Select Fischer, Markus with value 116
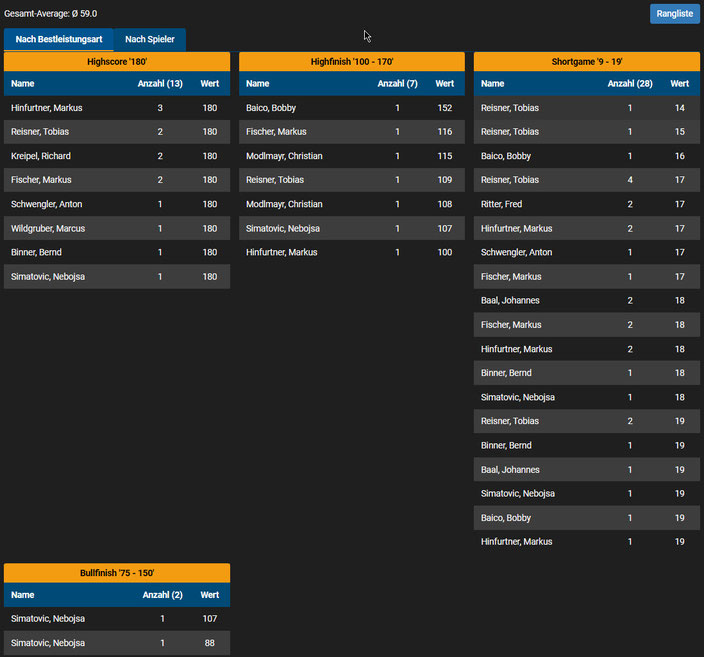The image size is (704, 657). click(x=352, y=132)
